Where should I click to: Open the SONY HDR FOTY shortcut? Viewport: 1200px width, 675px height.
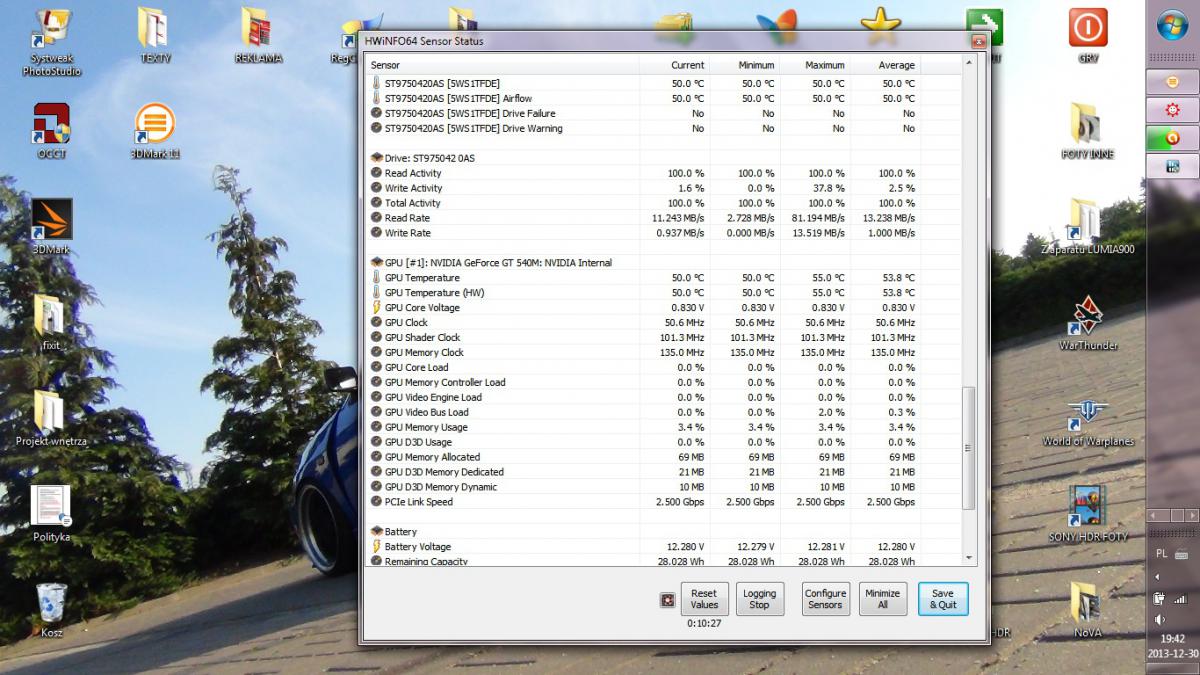(1088, 514)
